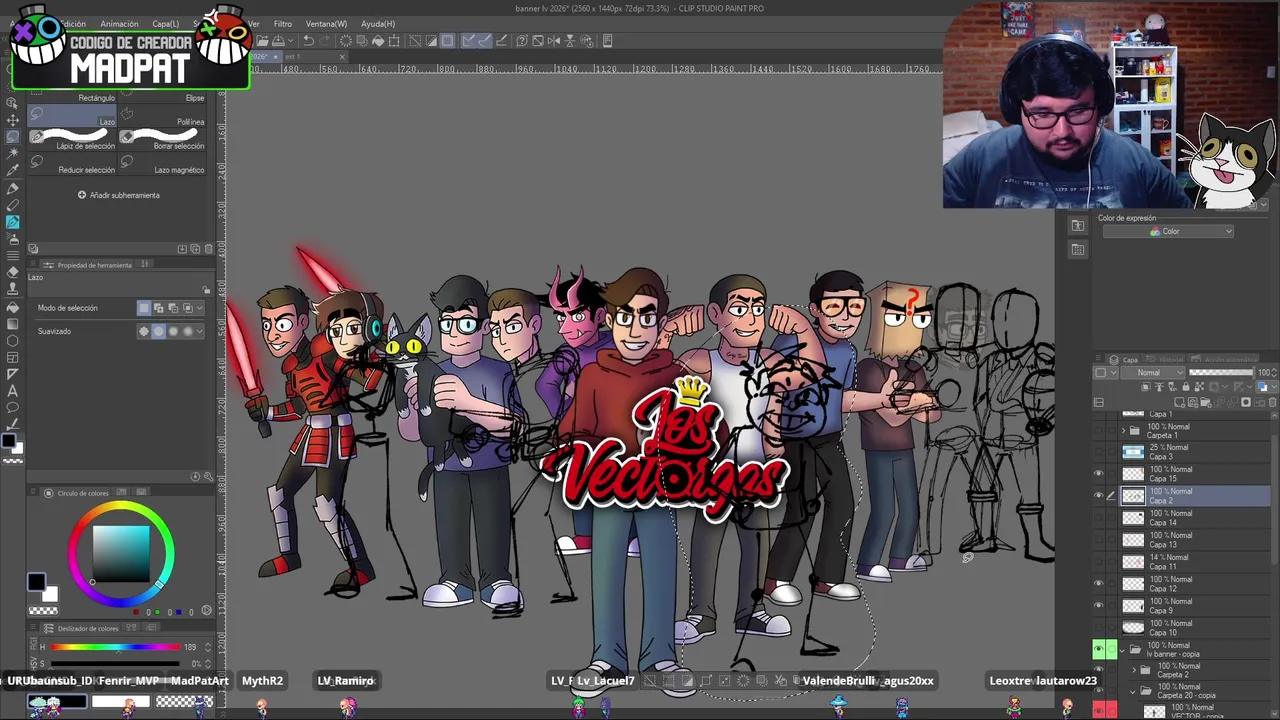The image size is (1280, 720).
Task: Choose the Elipse selection sub tool
Action: (x=164, y=92)
